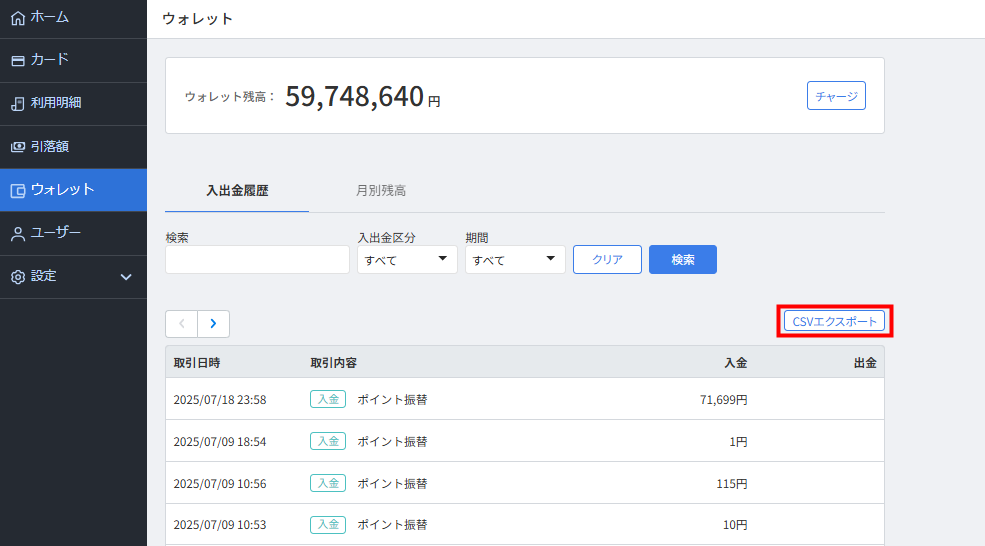Open the 引落額 money icon item

tap(18, 147)
